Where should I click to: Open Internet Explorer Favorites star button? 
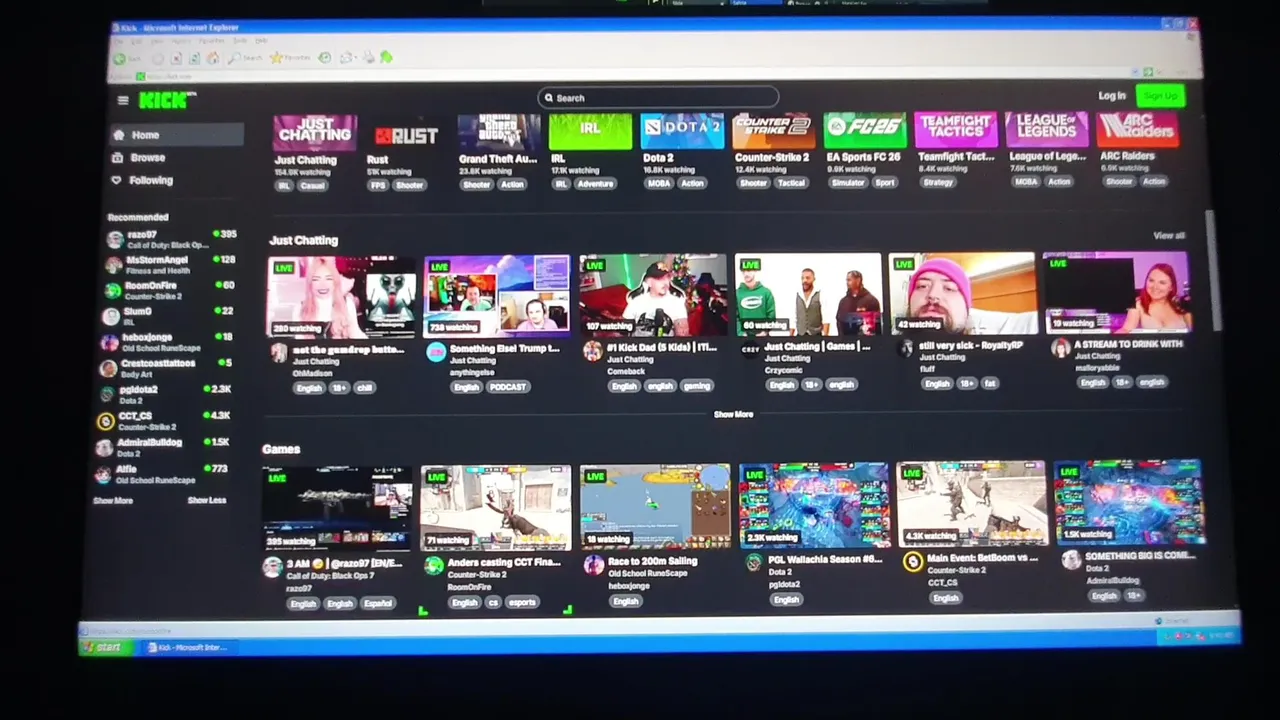pos(290,58)
